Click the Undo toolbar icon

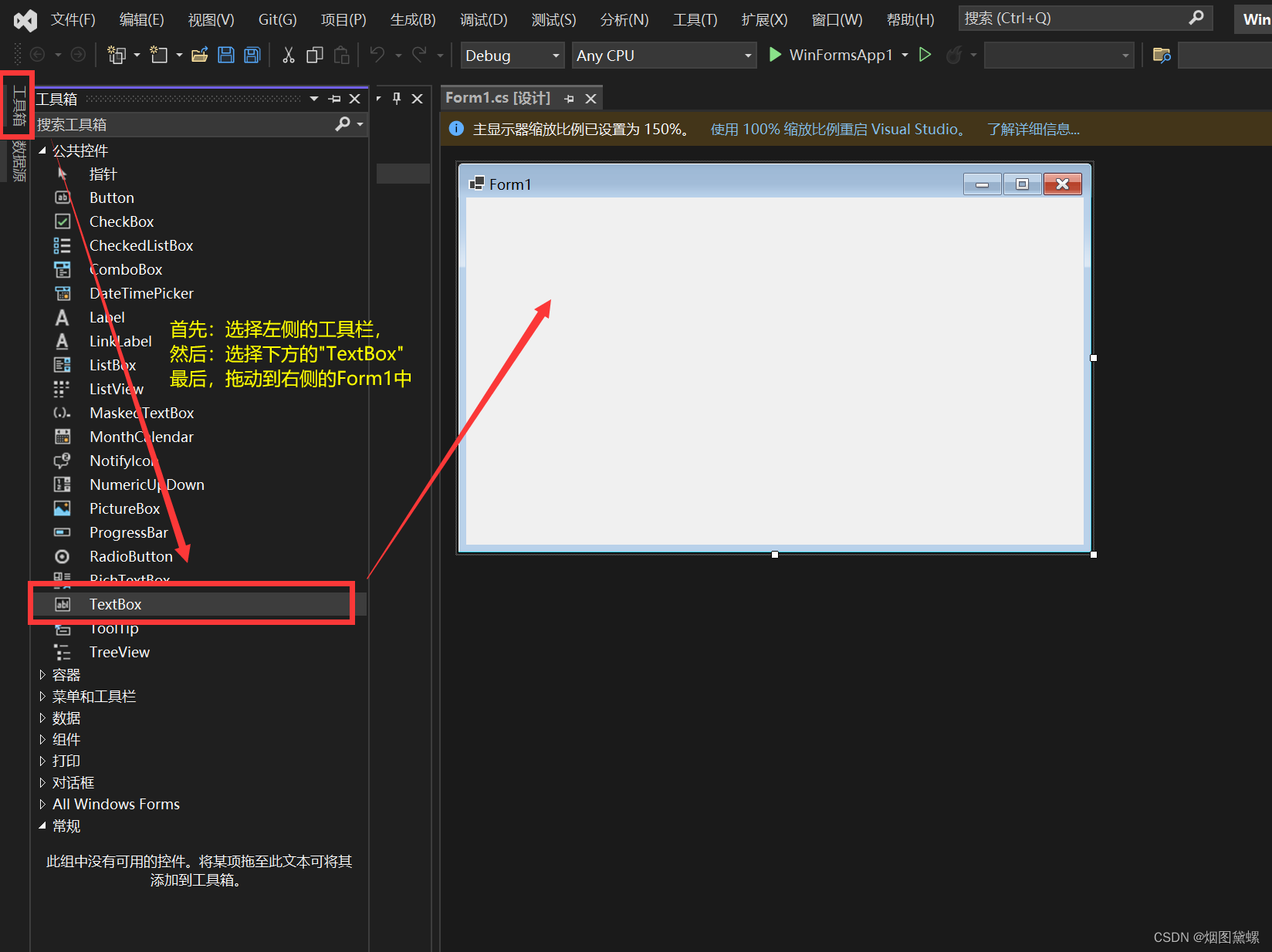(x=376, y=54)
